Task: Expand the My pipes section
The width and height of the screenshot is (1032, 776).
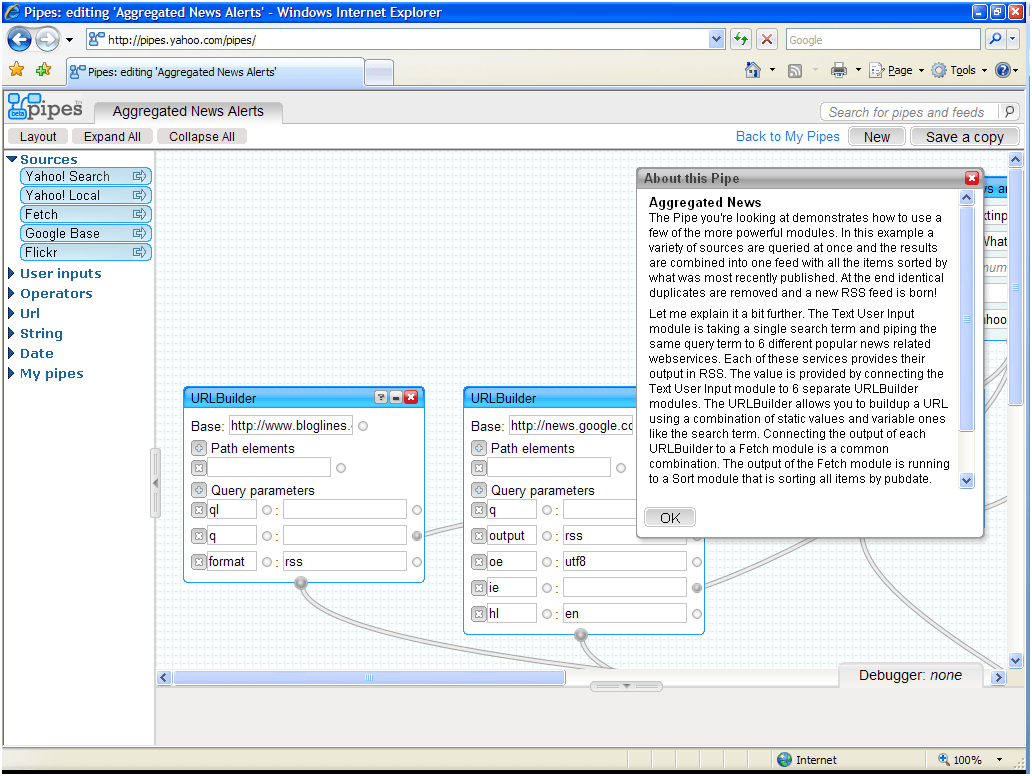Action: (x=11, y=374)
